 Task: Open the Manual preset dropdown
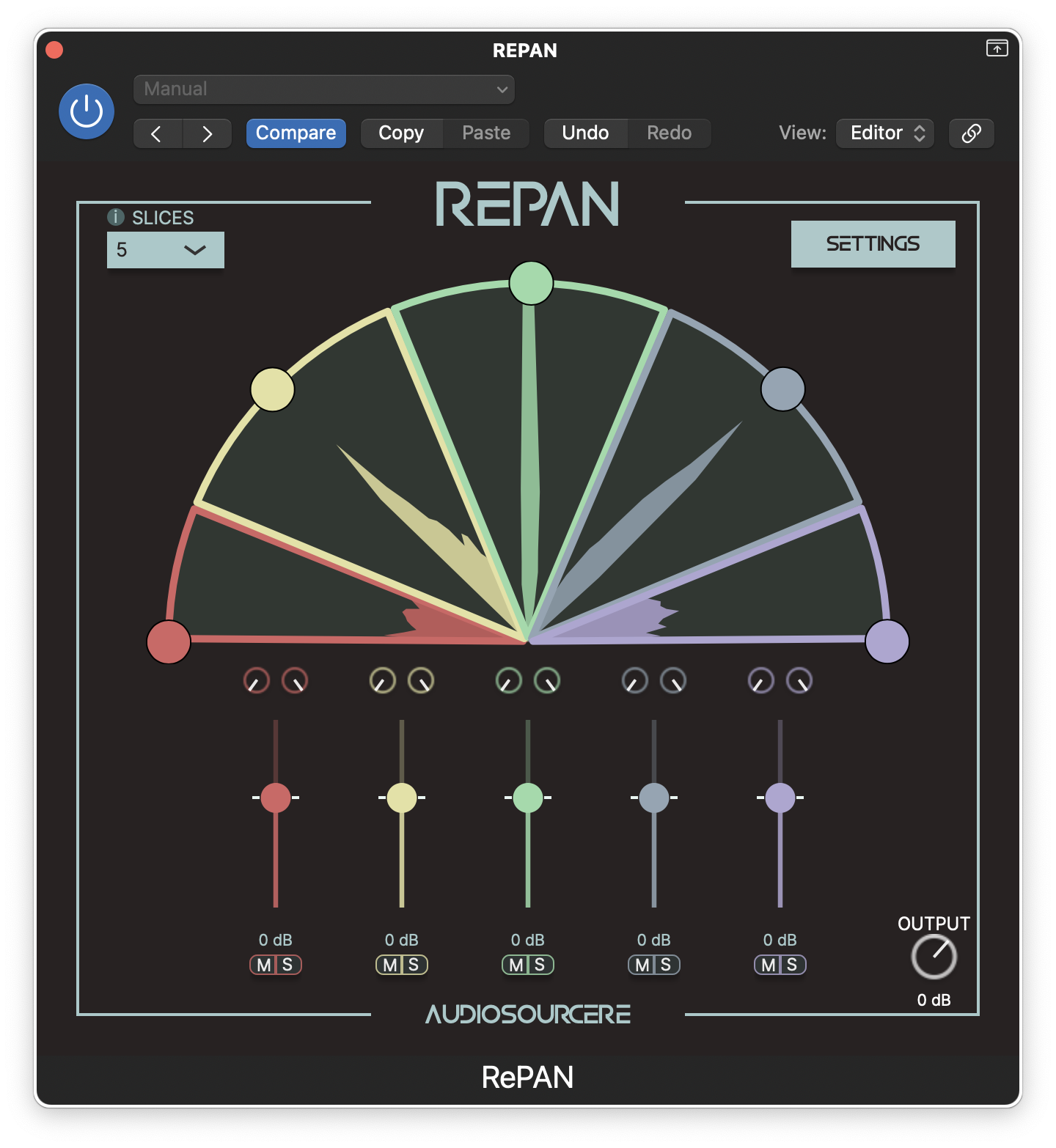point(323,89)
